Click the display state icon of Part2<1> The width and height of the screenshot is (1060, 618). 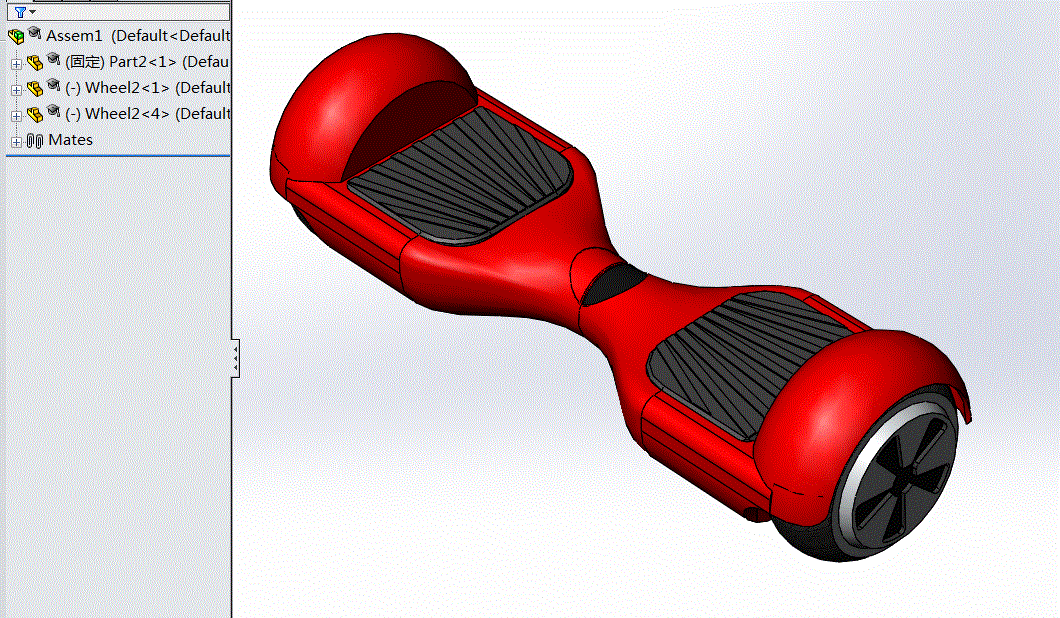[53, 59]
